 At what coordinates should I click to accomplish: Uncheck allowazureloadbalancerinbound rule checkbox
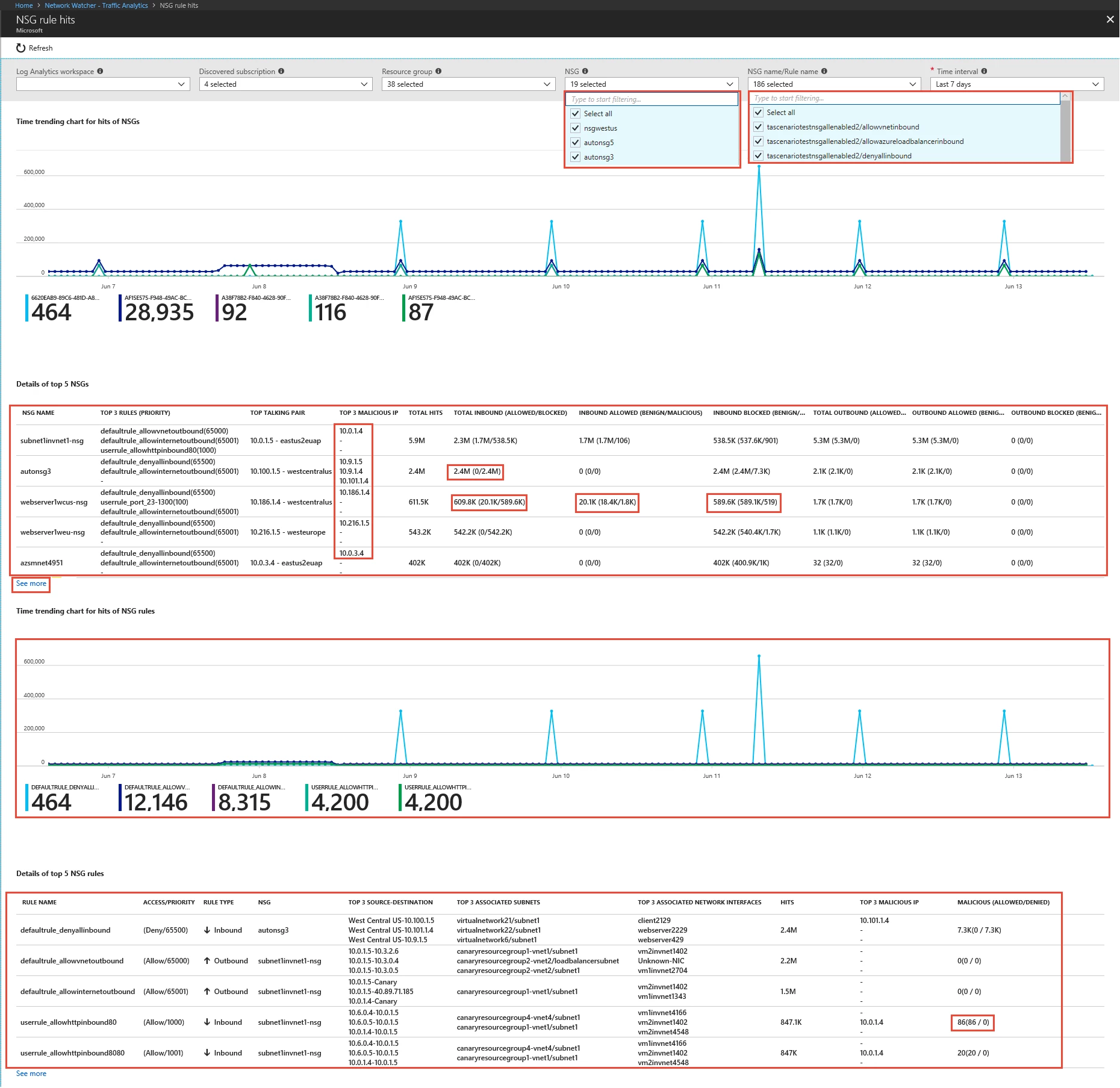[759, 141]
